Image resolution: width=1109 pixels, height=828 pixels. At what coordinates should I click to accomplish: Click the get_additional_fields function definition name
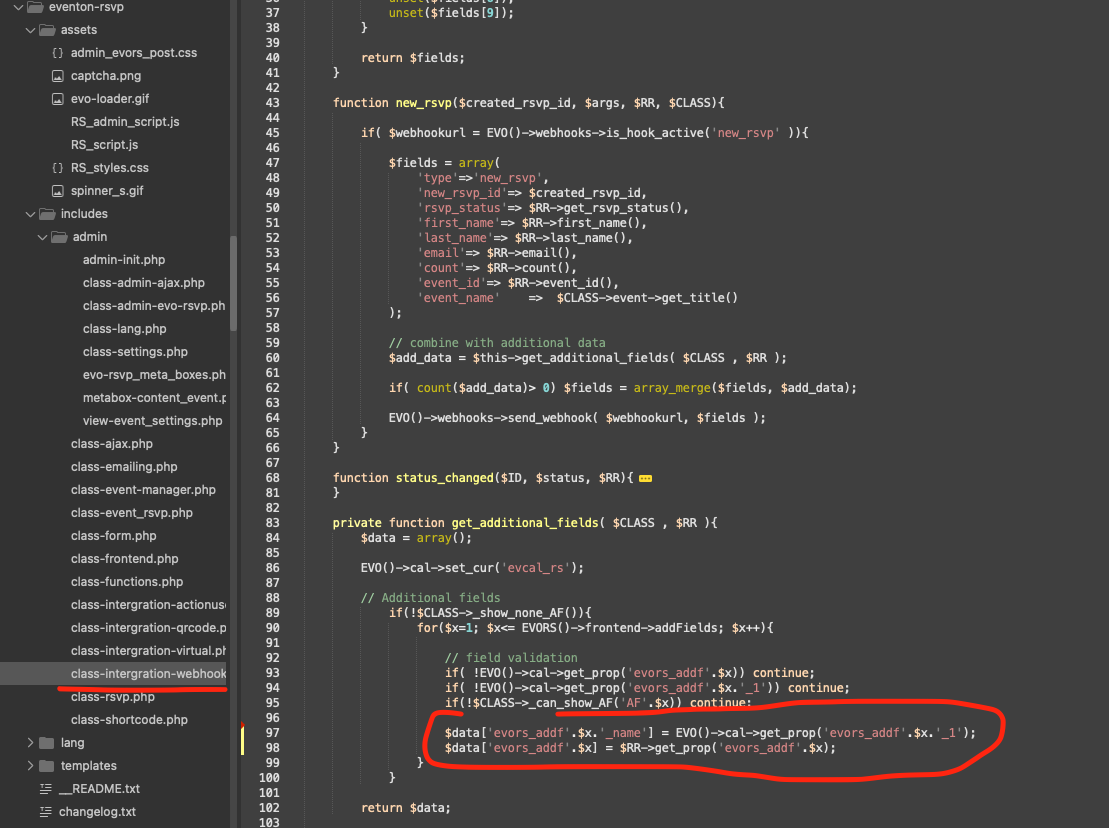point(525,523)
